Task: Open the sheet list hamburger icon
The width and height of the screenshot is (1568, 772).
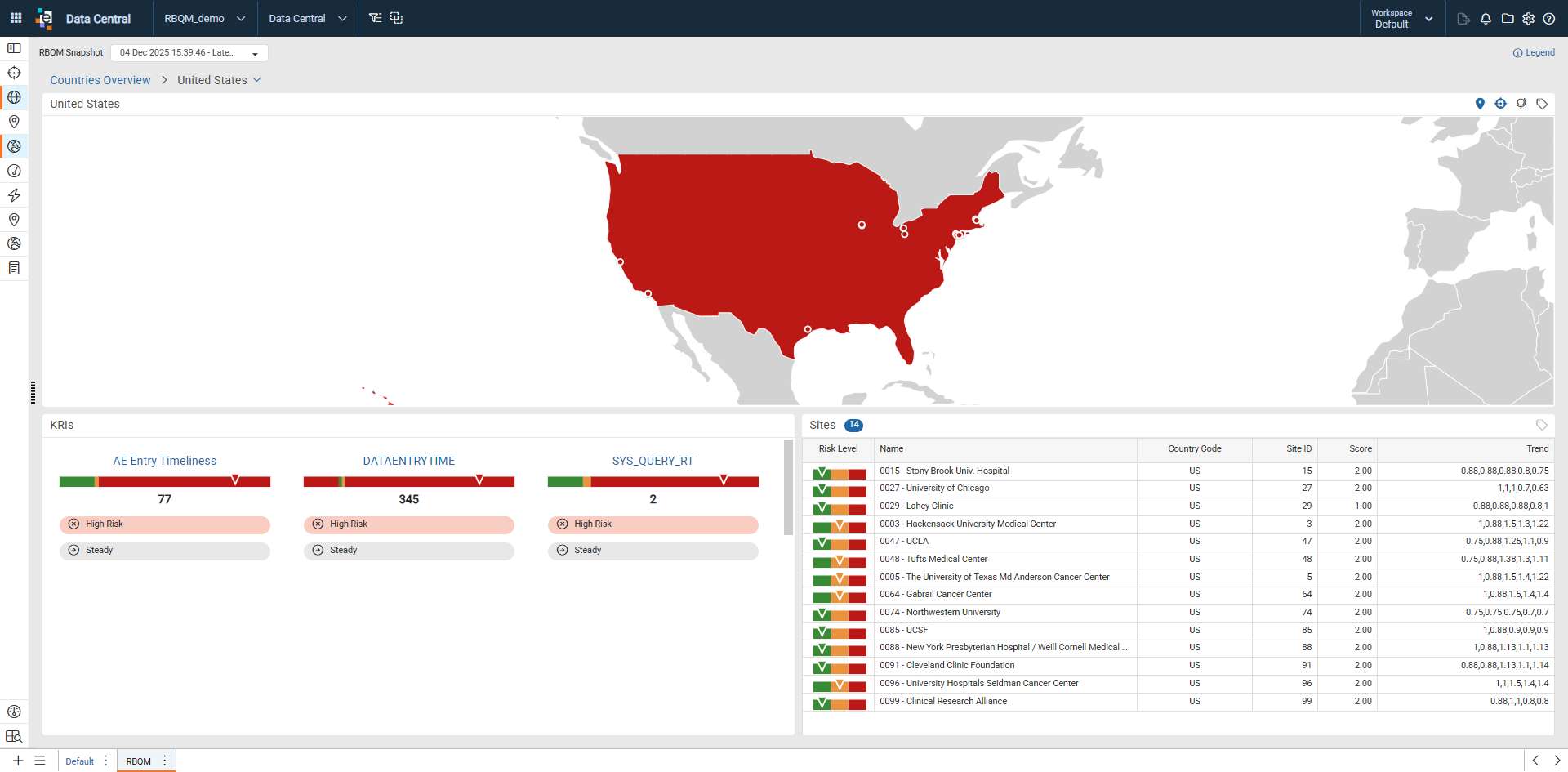Action: (40, 761)
